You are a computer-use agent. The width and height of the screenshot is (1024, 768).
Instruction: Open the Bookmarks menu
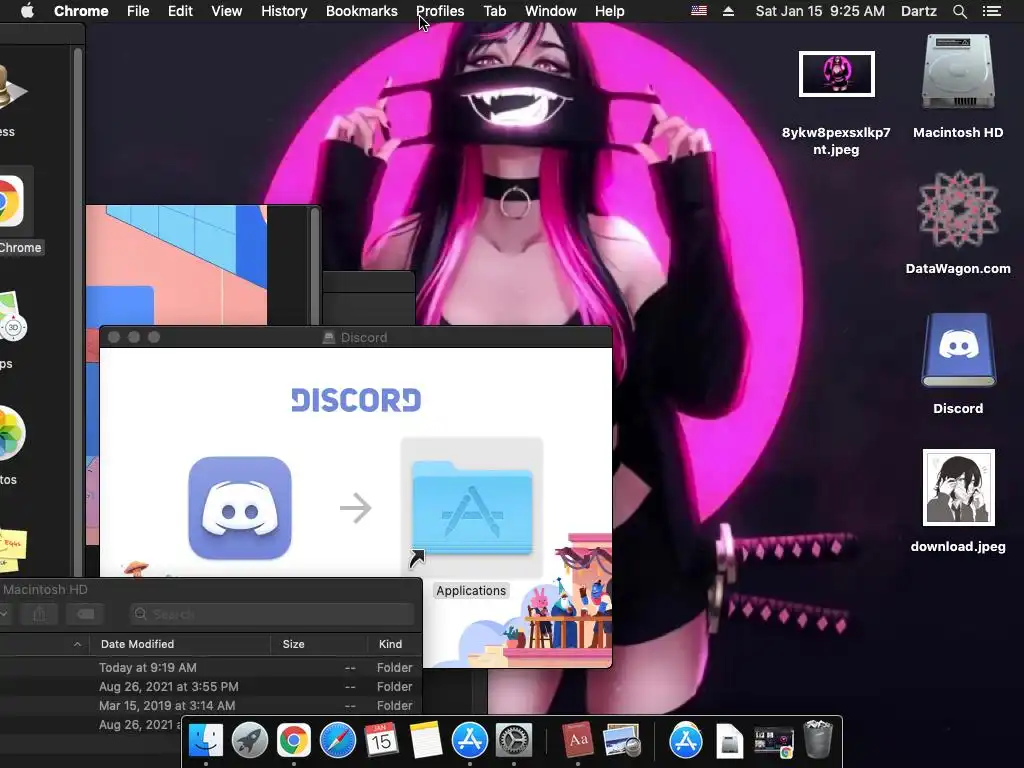pos(362,11)
